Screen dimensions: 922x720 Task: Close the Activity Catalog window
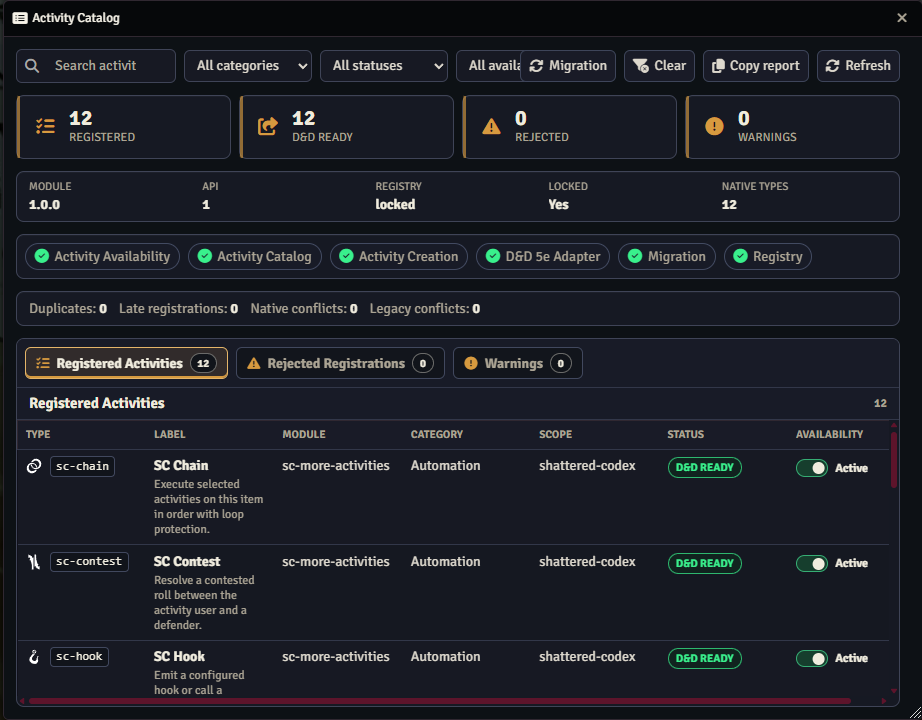point(902,18)
